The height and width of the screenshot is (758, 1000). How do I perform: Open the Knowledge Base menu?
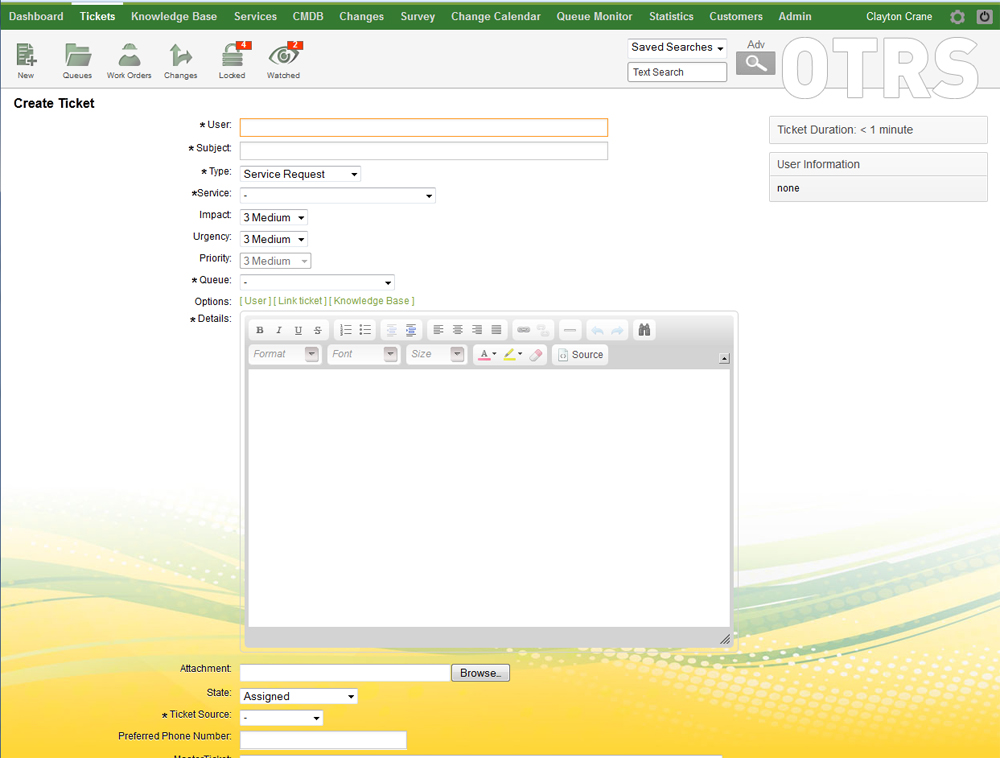point(174,16)
